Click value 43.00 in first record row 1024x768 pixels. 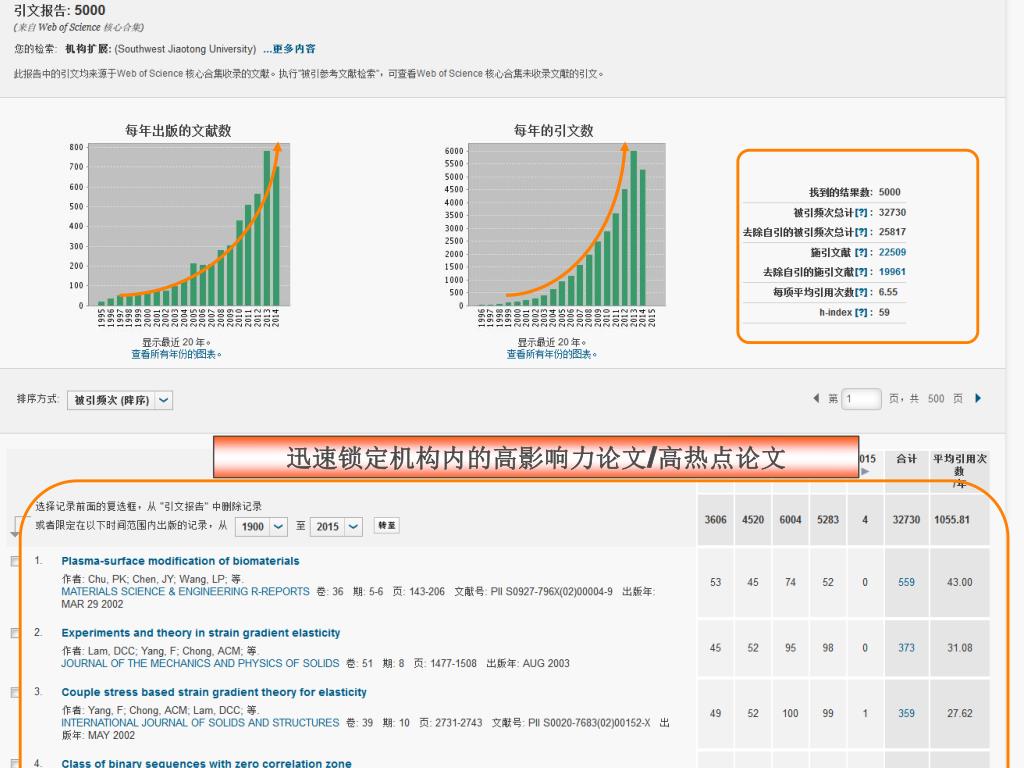coord(959,583)
